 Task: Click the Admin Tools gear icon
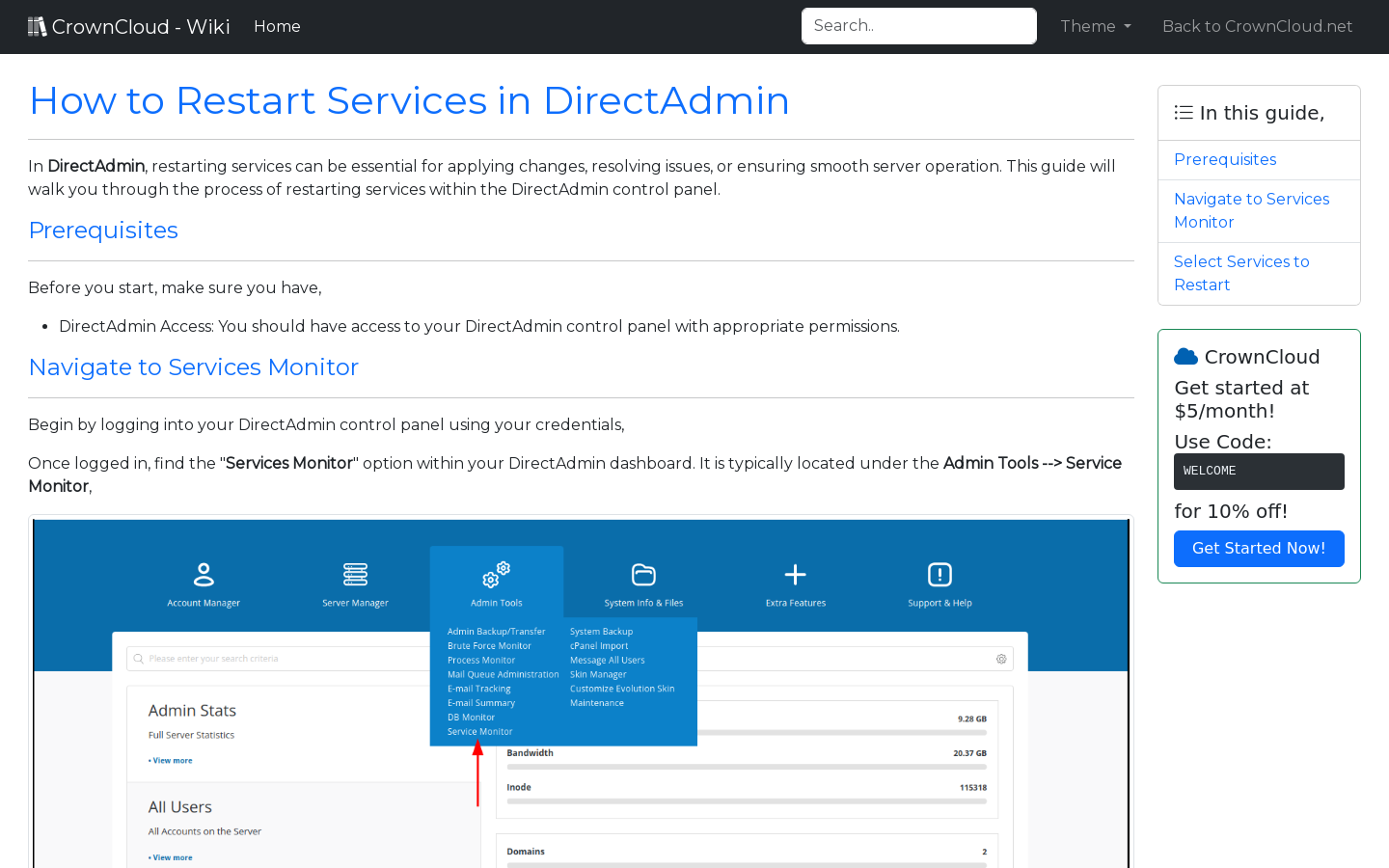(496, 574)
